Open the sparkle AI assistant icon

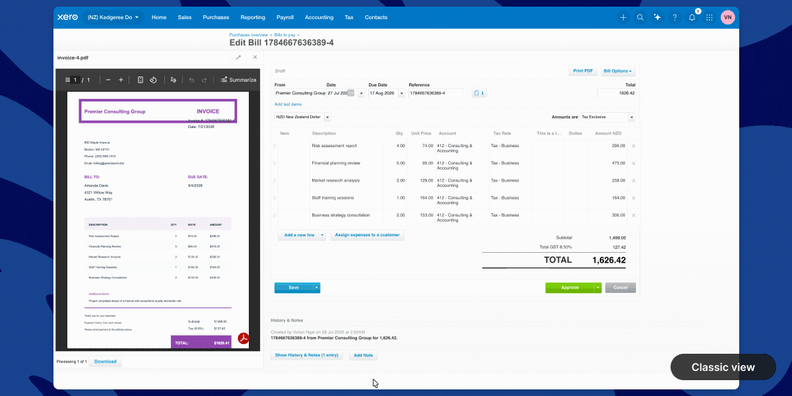pyautogui.click(x=657, y=17)
